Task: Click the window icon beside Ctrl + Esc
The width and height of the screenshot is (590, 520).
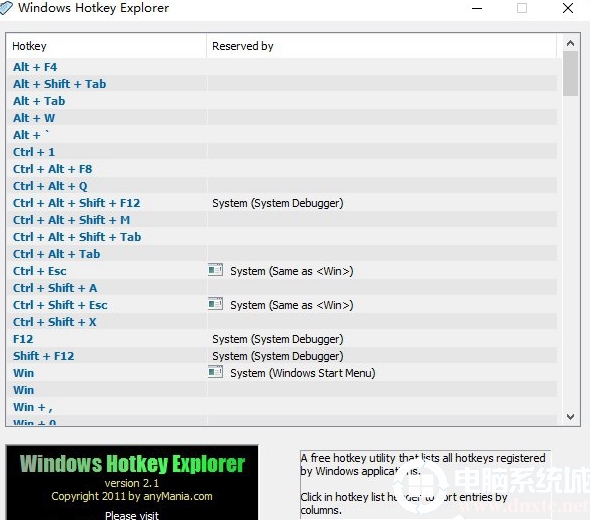Action: tap(216, 270)
